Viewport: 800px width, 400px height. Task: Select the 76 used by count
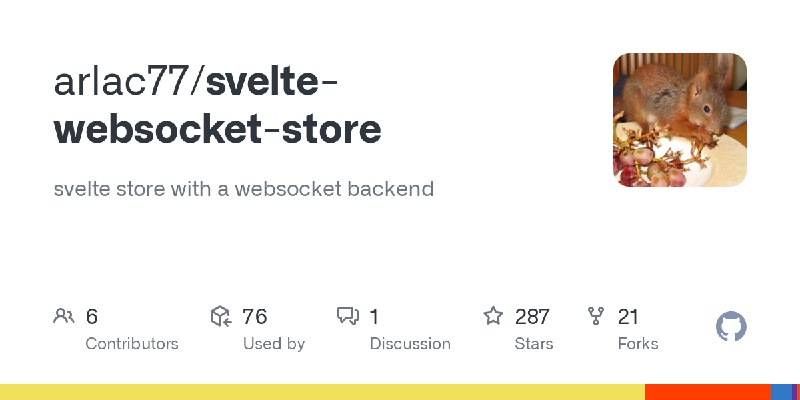pyautogui.click(x=255, y=317)
